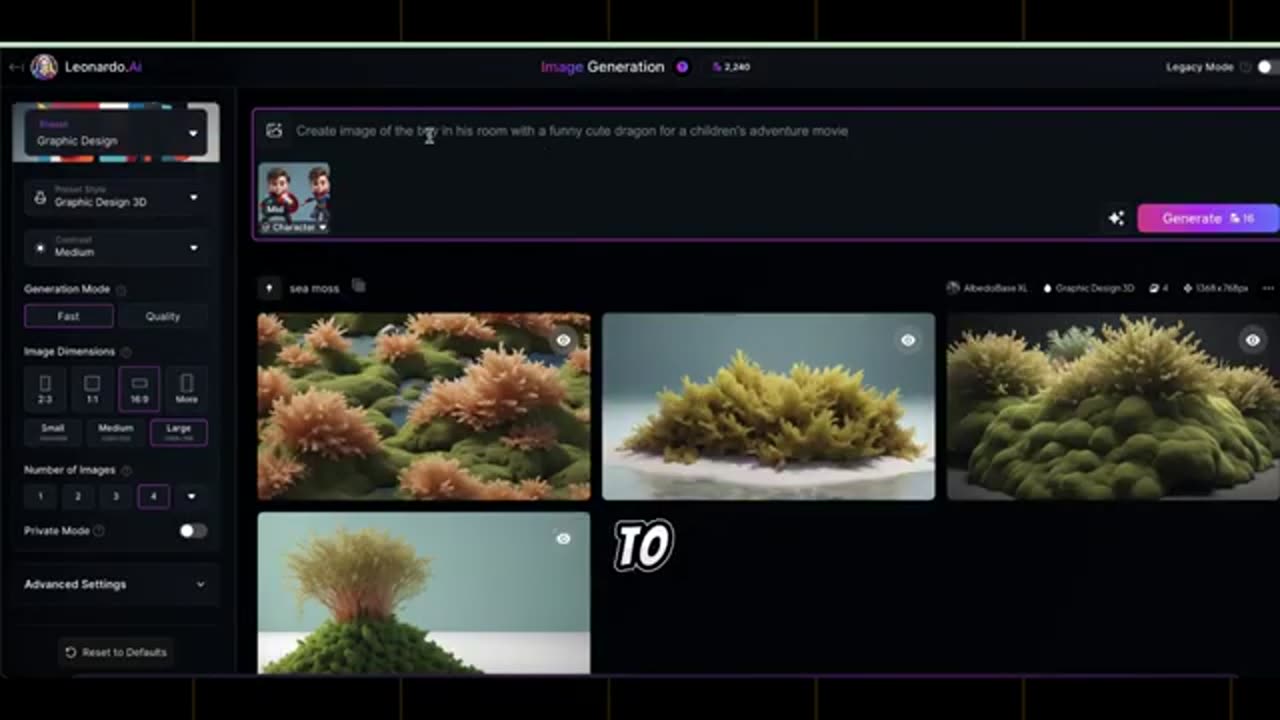Click the Legacy Mode help icon
Screen dimensions: 1280x720
click(1245, 67)
